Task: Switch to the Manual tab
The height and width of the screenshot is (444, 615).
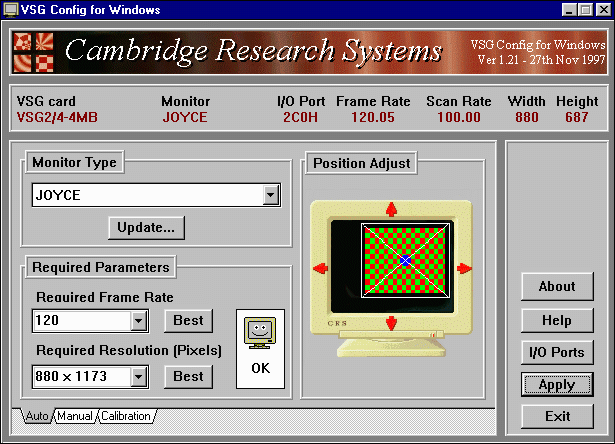Action: click(x=75, y=416)
